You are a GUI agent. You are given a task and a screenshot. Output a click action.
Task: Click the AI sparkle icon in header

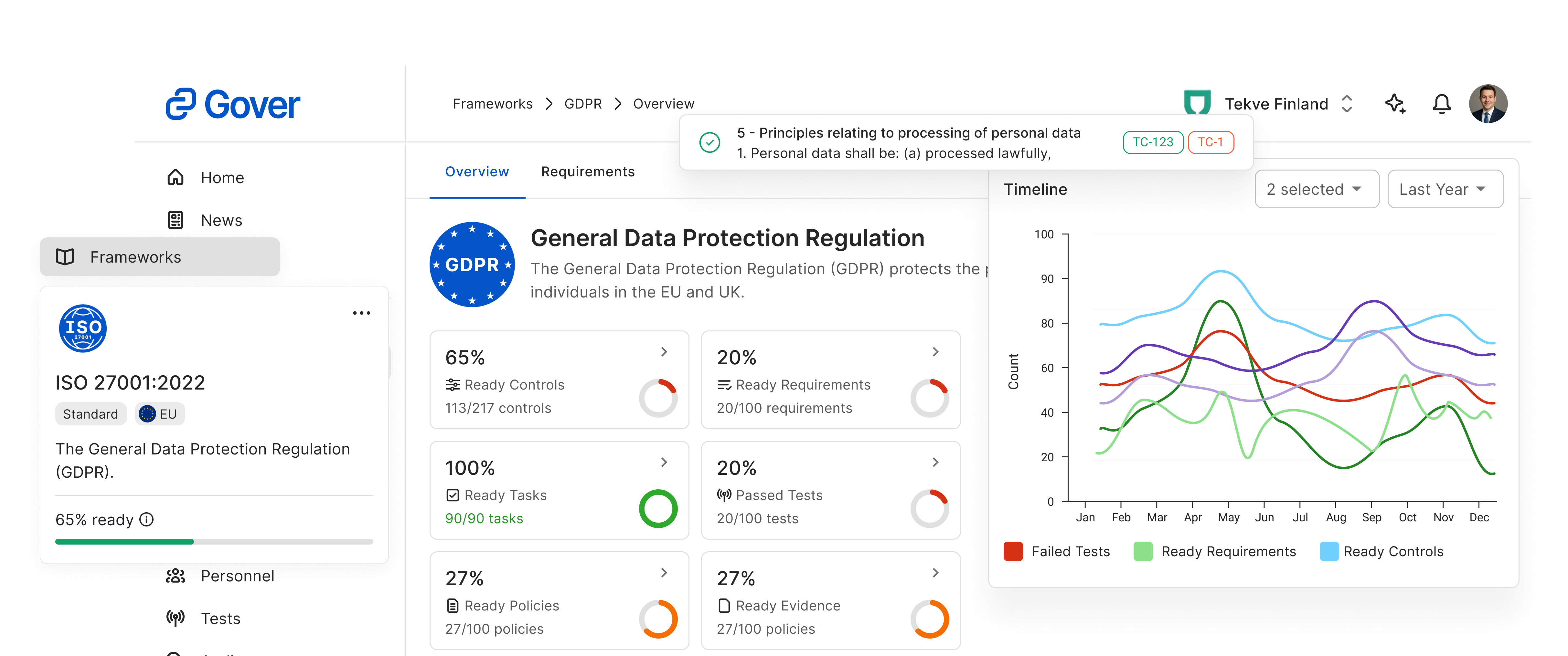click(1395, 104)
